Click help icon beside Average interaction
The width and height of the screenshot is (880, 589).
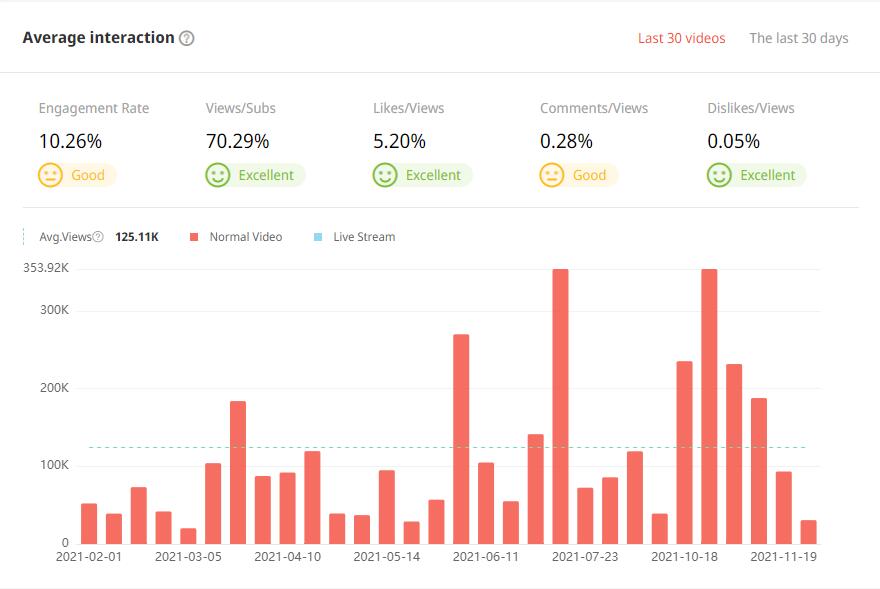coord(186,38)
